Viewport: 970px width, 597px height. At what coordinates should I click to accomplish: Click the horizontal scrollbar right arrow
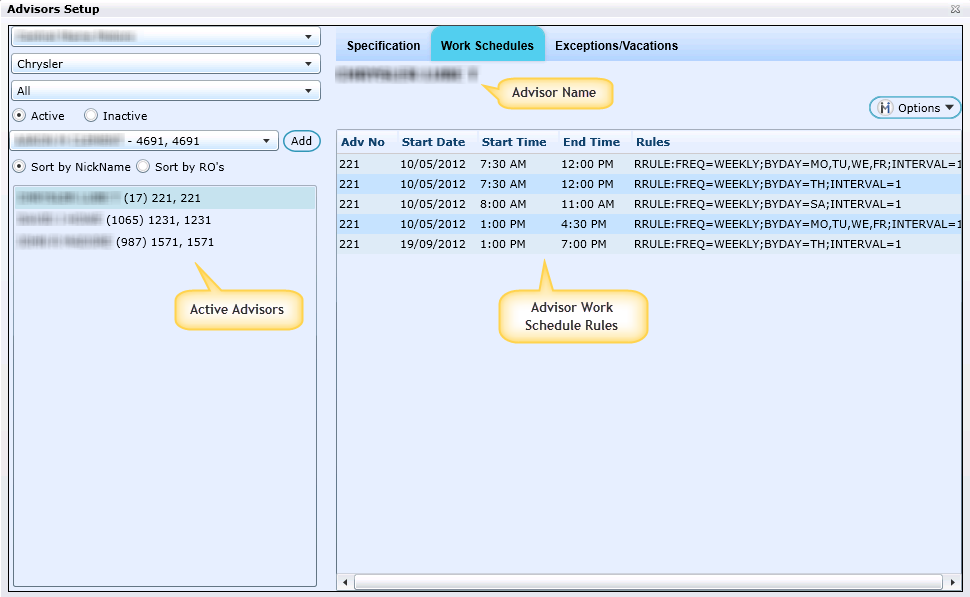click(x=953, y=581)
